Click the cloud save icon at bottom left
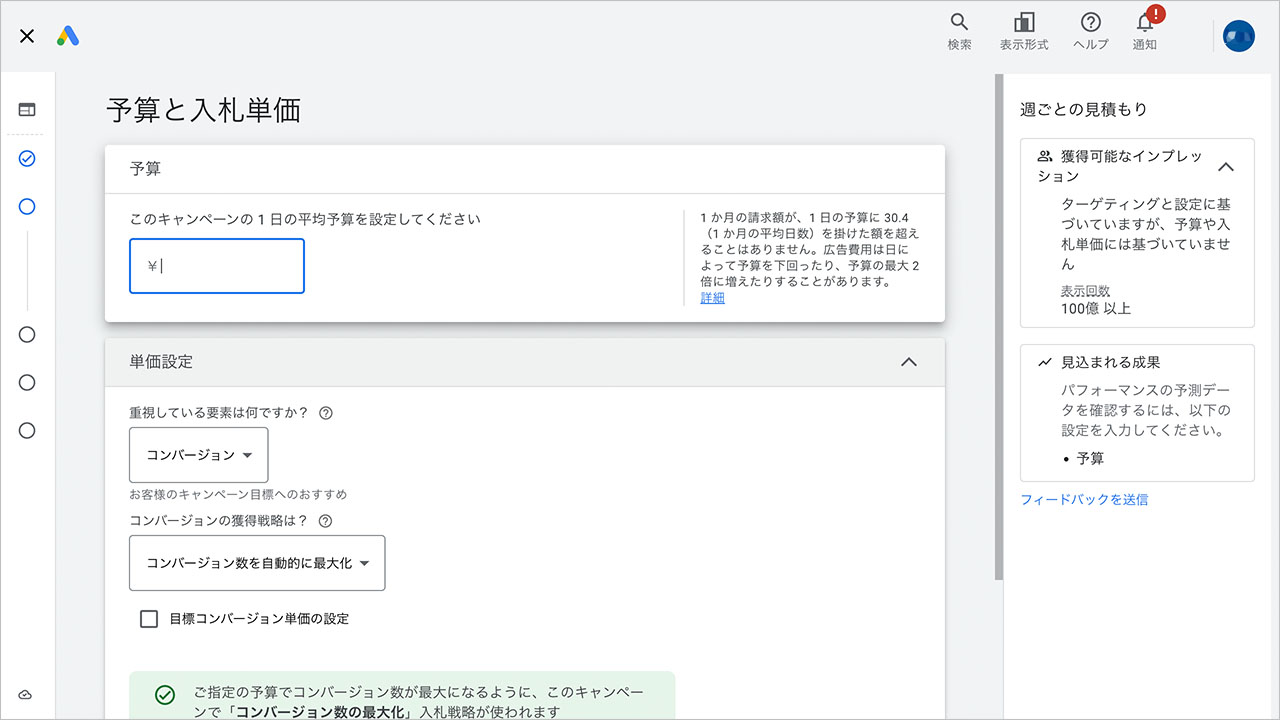The height and width of the screenshot is (720, 1280). (x=27, y=695)
